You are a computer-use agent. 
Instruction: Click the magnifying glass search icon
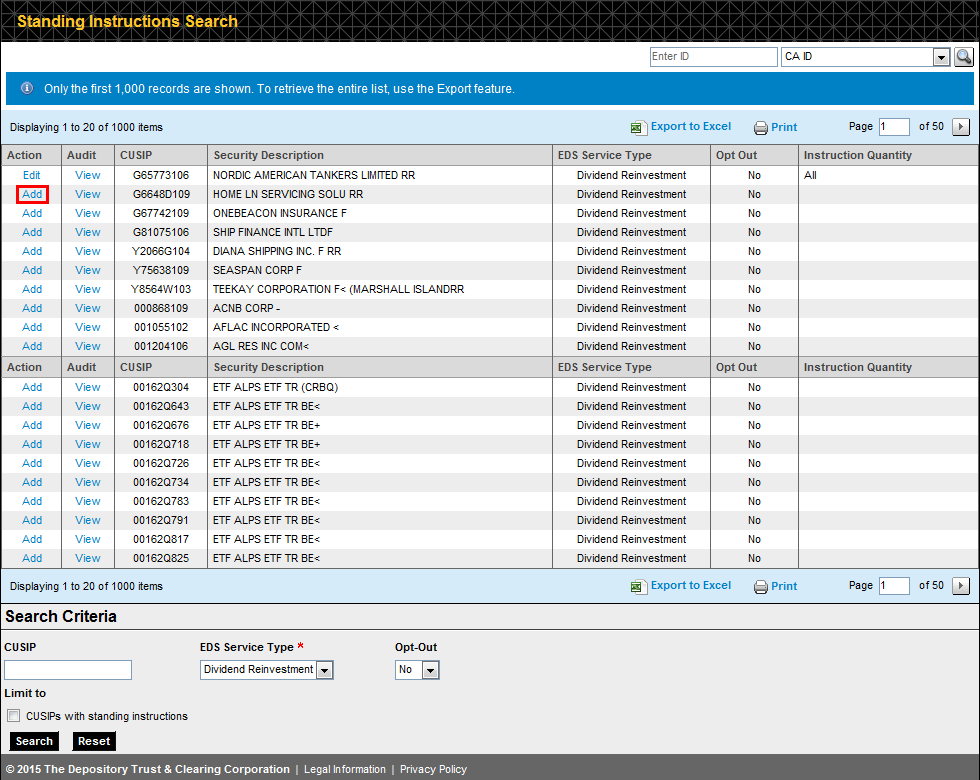[x=963, y=57]
